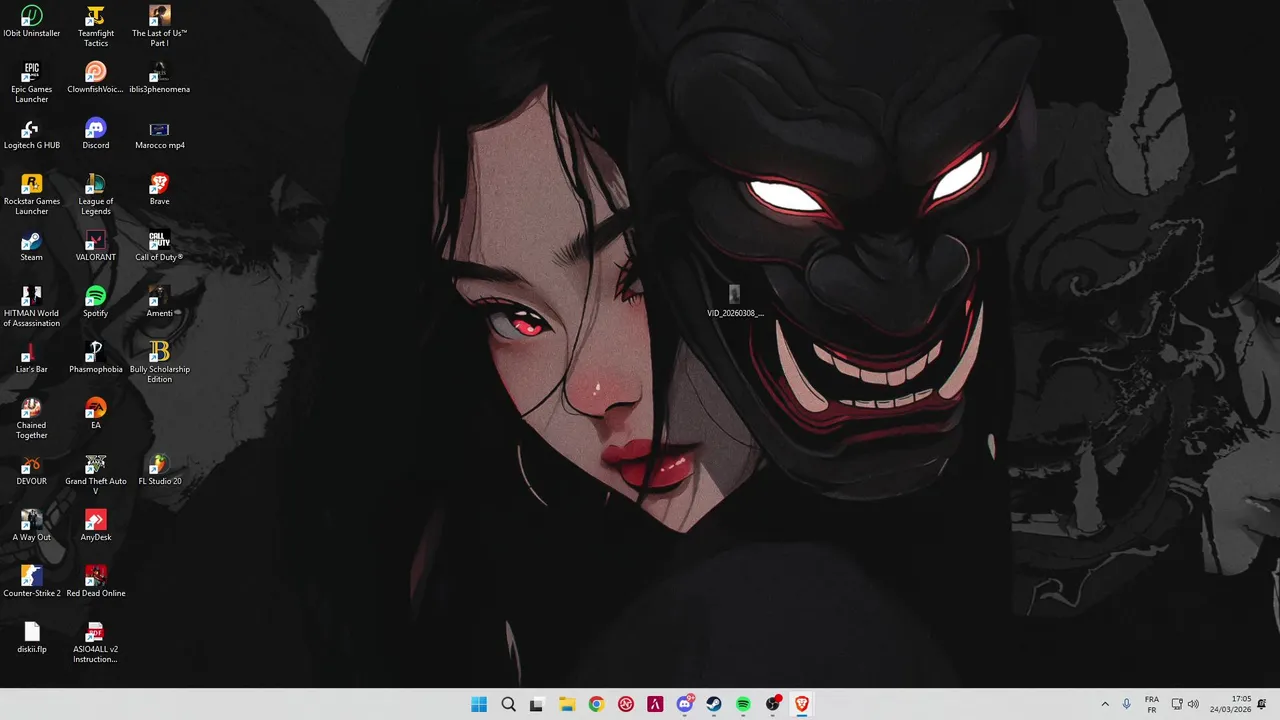
Task: Select the Bully Scholarship Edition icon
Action: pyautogui.click(x=160, y=363)
